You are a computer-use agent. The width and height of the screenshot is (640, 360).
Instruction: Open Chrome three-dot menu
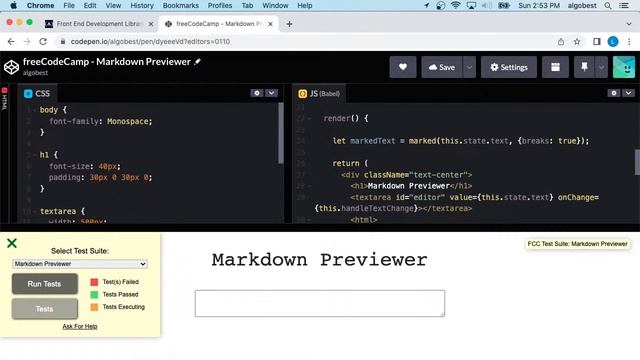pyautogui.click(x=629, y=42)
